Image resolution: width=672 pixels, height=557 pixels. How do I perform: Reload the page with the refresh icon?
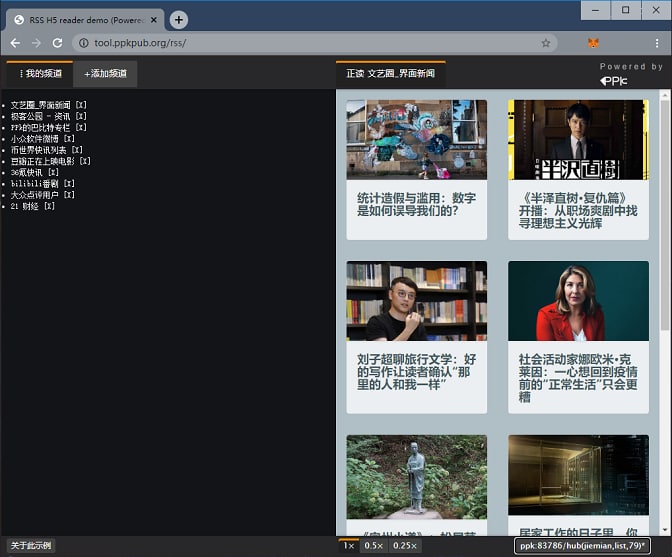pos(58,43)
